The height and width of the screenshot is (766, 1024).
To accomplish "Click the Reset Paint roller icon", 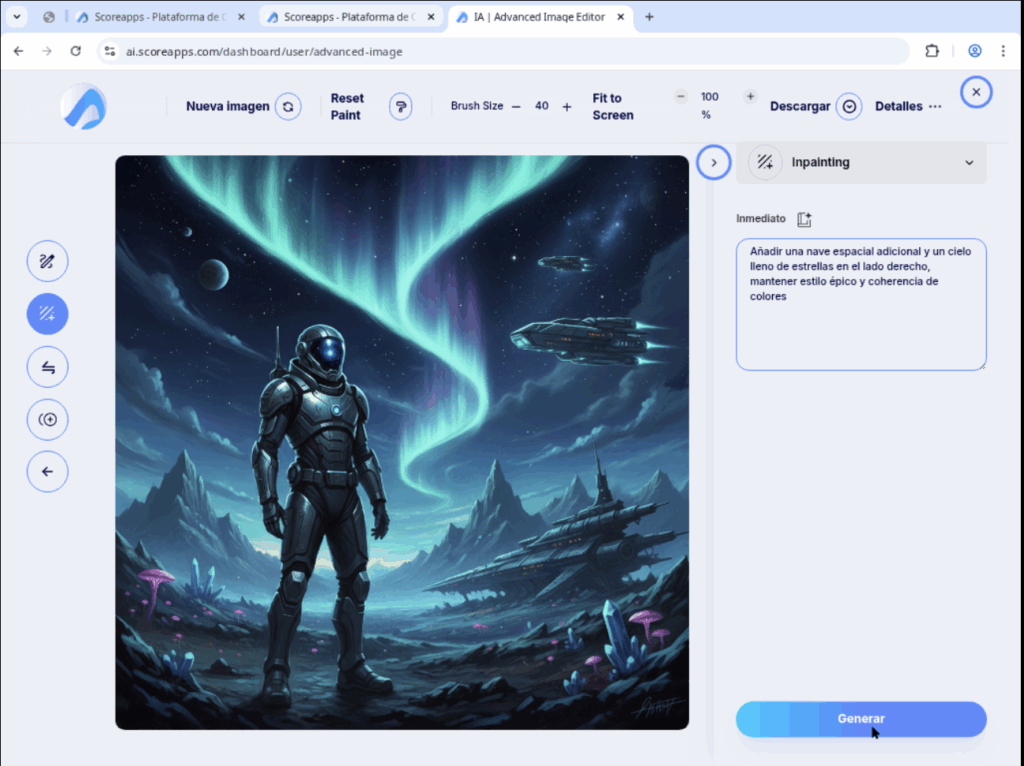I will [400, 106].
